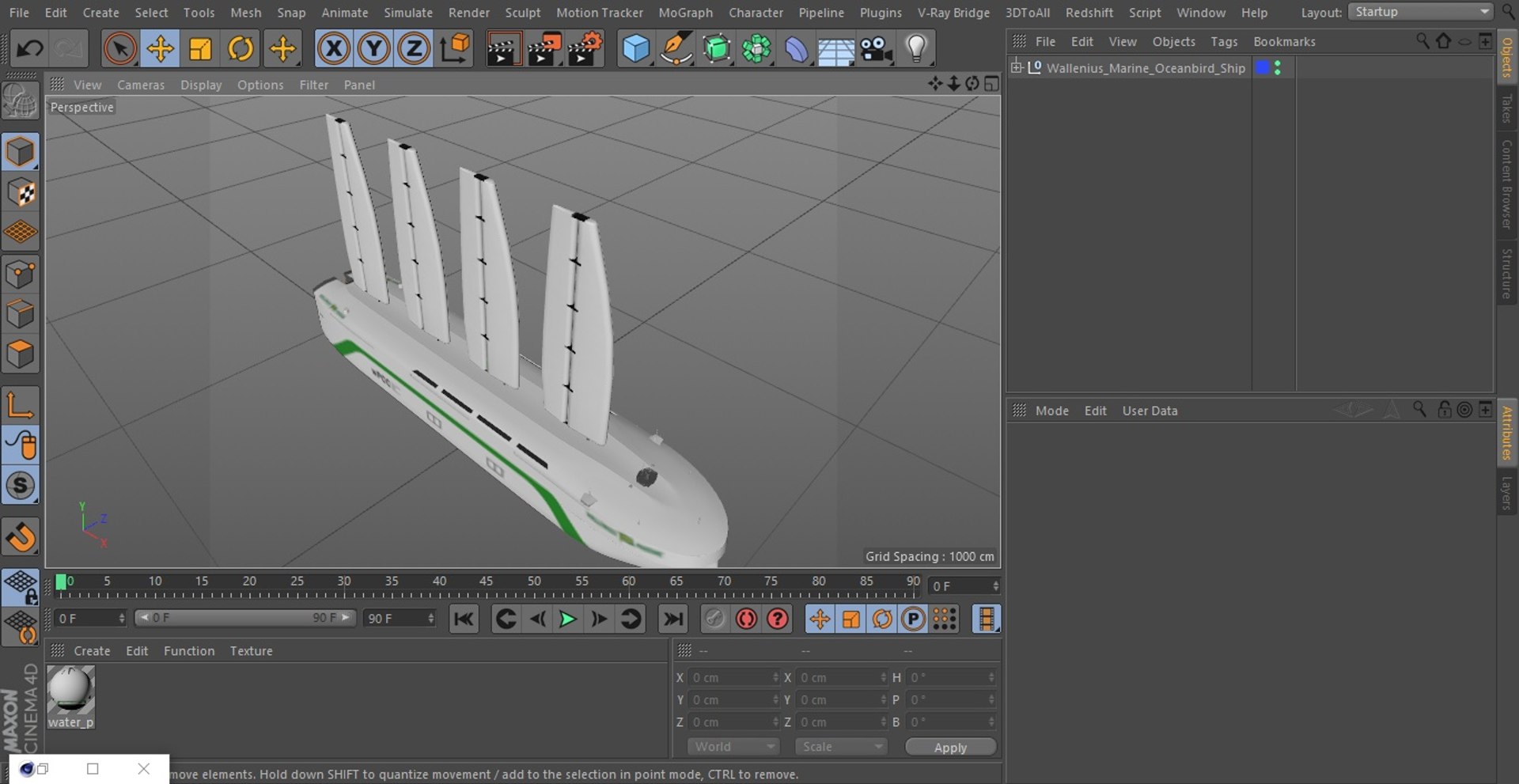Activate the Rotate tool
The width and height of the screenshot is (1519, 784).
[x=241, y=49]
